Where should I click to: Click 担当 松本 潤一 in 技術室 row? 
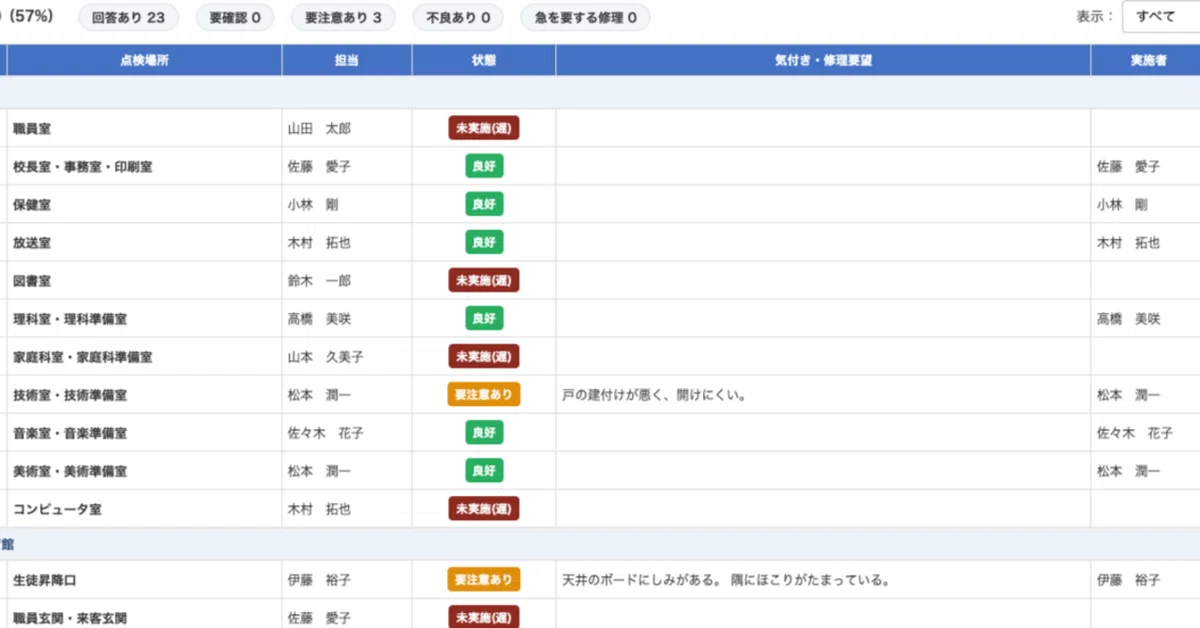tap(319, 395)
